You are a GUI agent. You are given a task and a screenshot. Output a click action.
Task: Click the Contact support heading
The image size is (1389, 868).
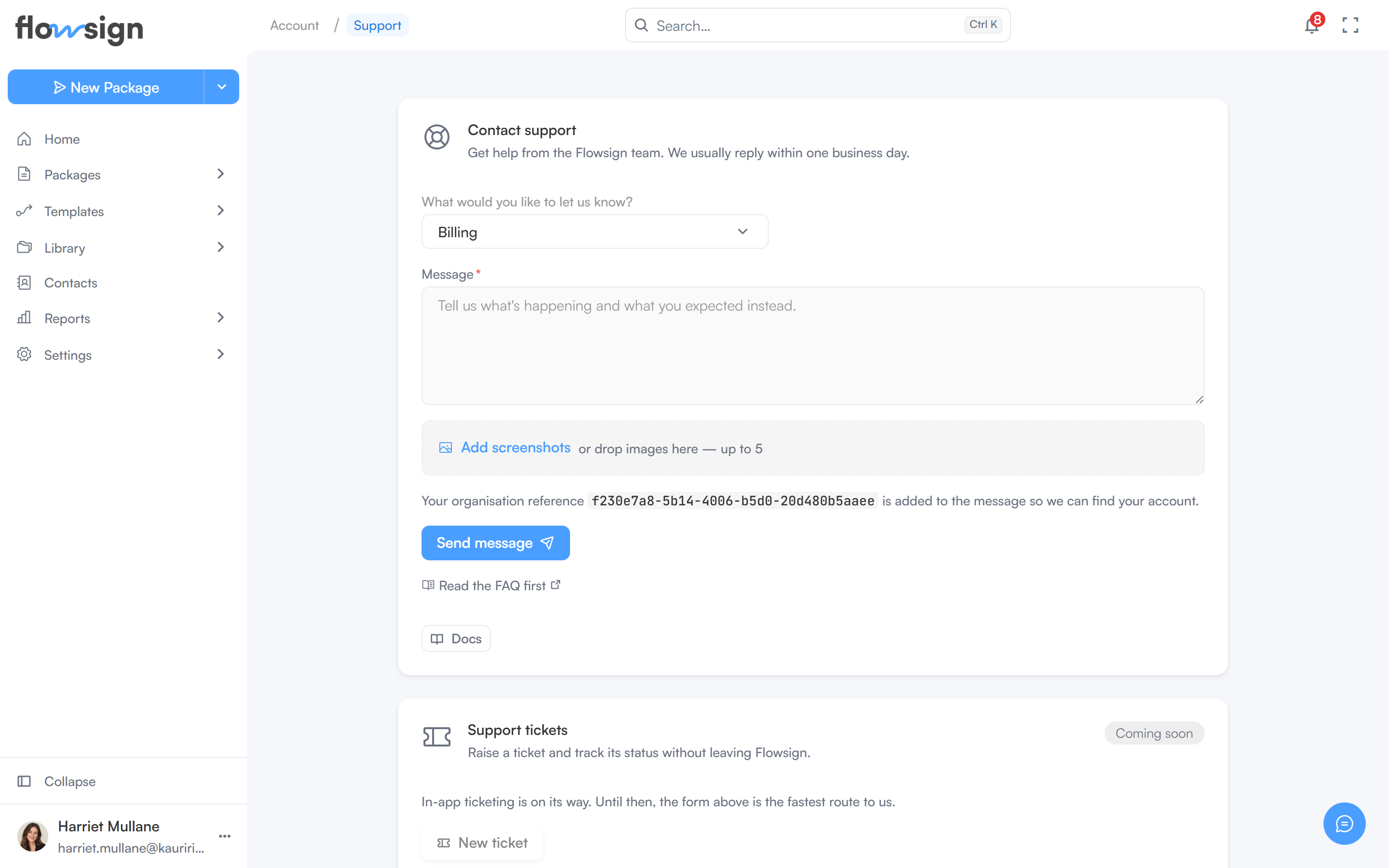[522, 130]
